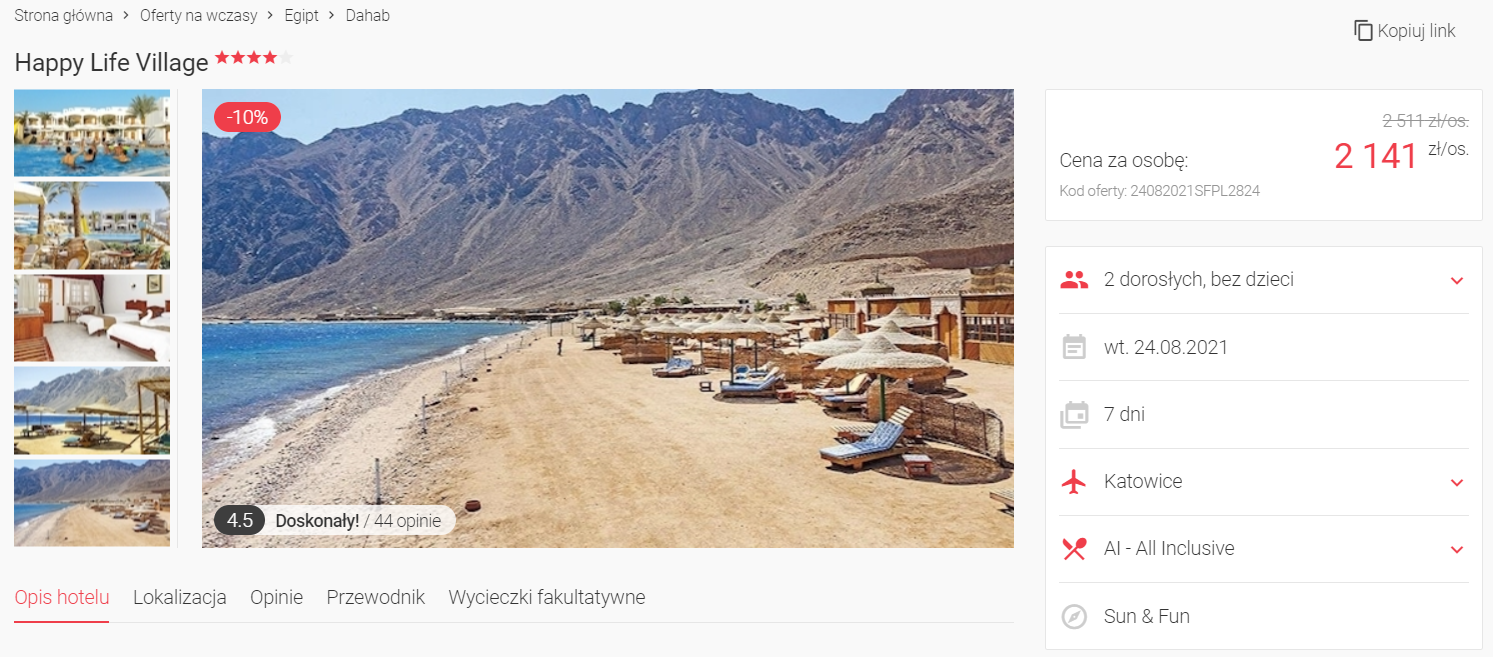Image resolution: width=1493 pixels, height=657 pixels.
Task: Click the airplane icon beside Katowice
Action: coord(1074,481)
